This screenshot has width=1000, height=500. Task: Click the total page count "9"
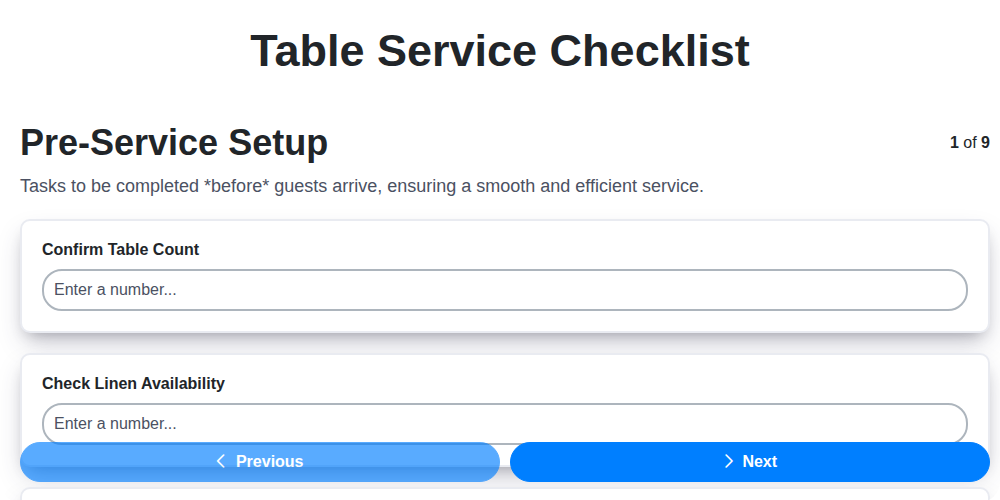985,143
